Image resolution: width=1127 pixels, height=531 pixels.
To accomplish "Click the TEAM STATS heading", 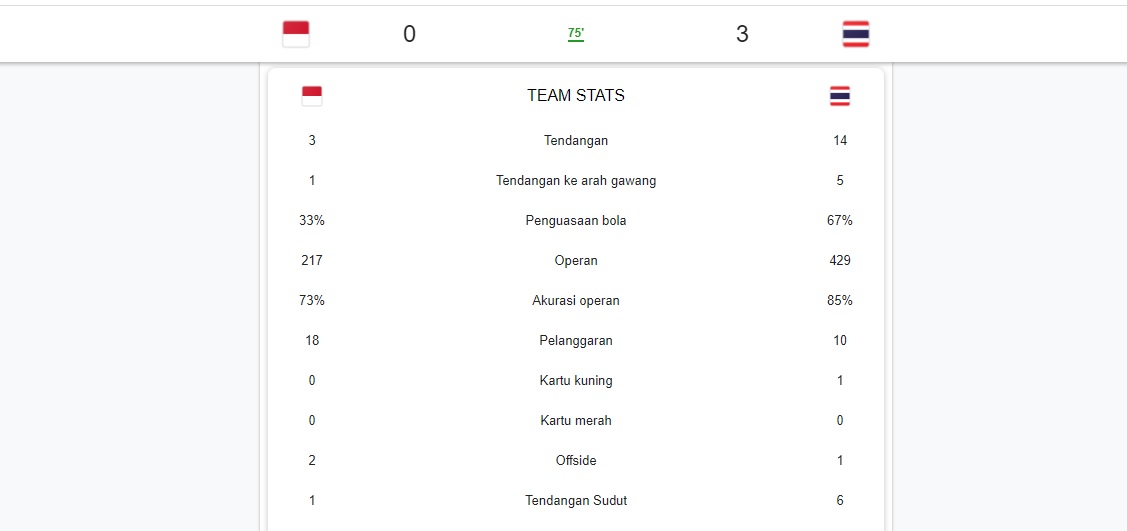I will pyautogui.click(x=576, y=96).
